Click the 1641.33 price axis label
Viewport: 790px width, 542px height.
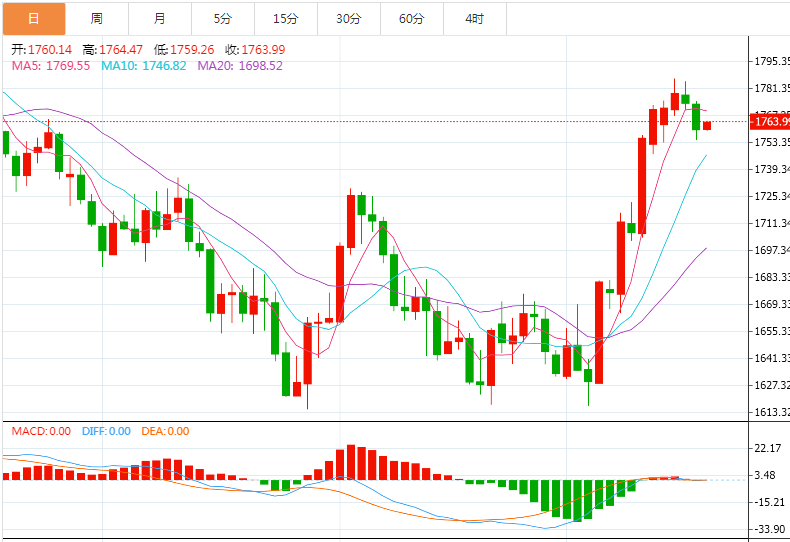pos(771,359)
